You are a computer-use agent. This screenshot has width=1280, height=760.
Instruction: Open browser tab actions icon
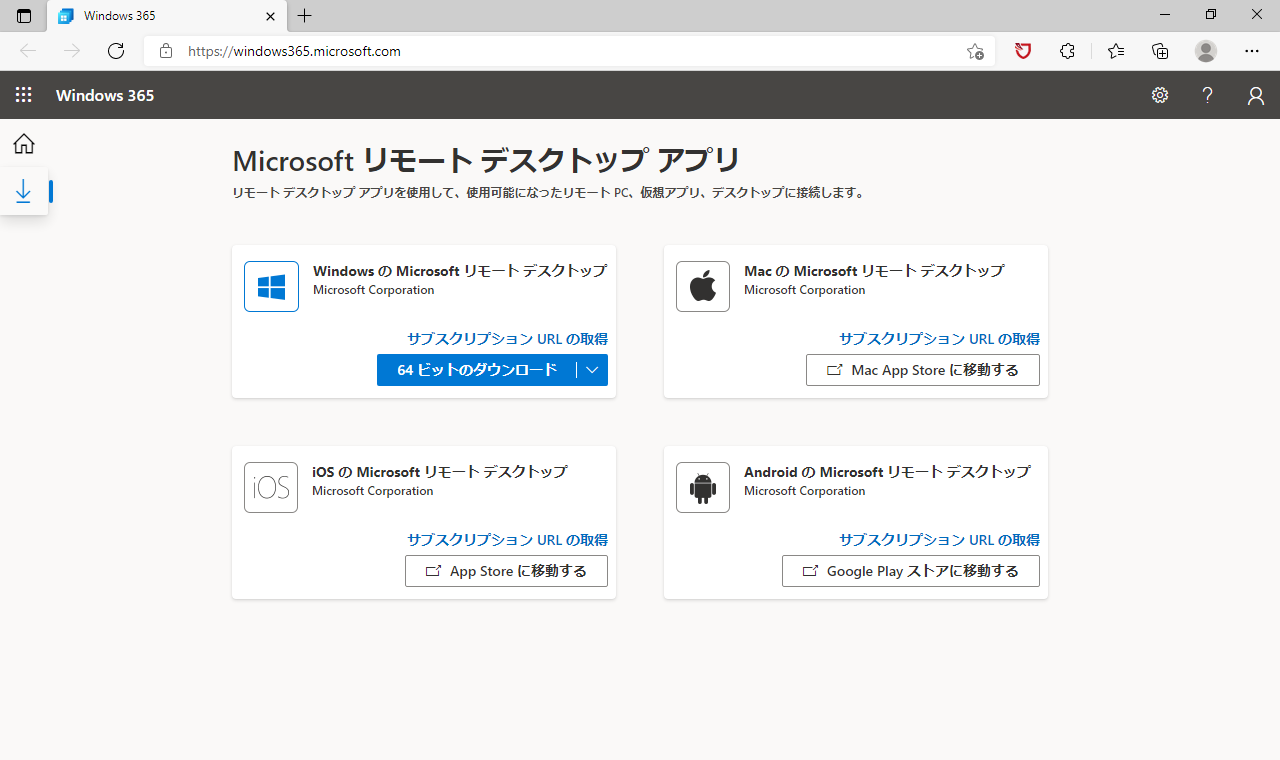pos(24,16)
